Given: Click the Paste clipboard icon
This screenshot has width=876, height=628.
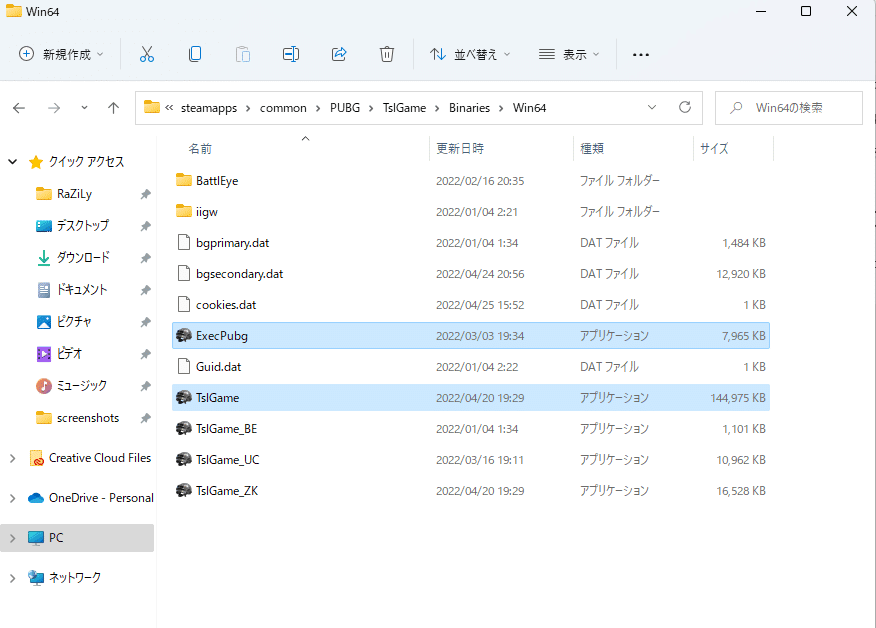Looking at the screenshot, I should [243, 54].
